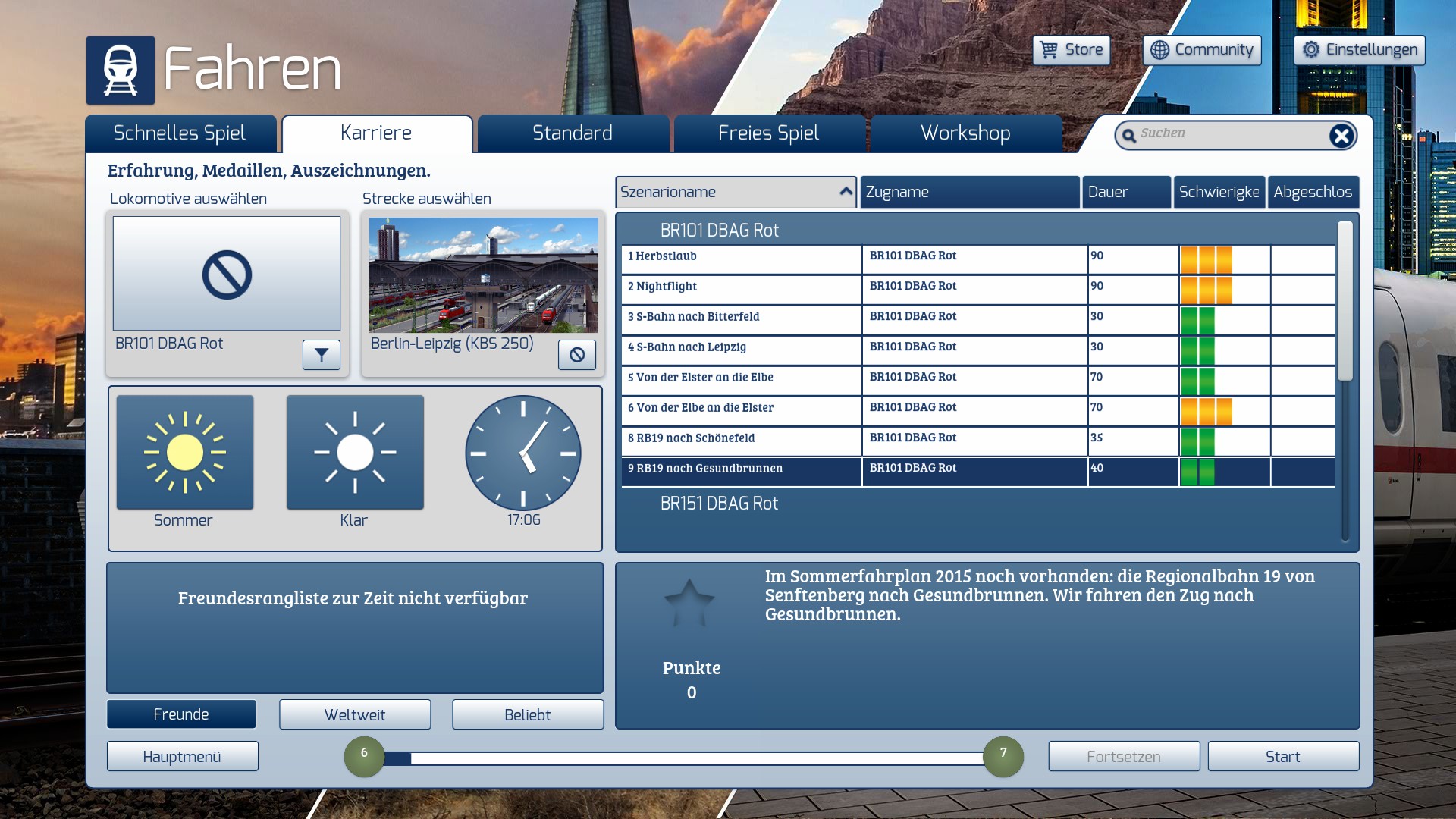Click the level progress bar
This screenshot has height=819, width=1456.
tap(682, 758)
